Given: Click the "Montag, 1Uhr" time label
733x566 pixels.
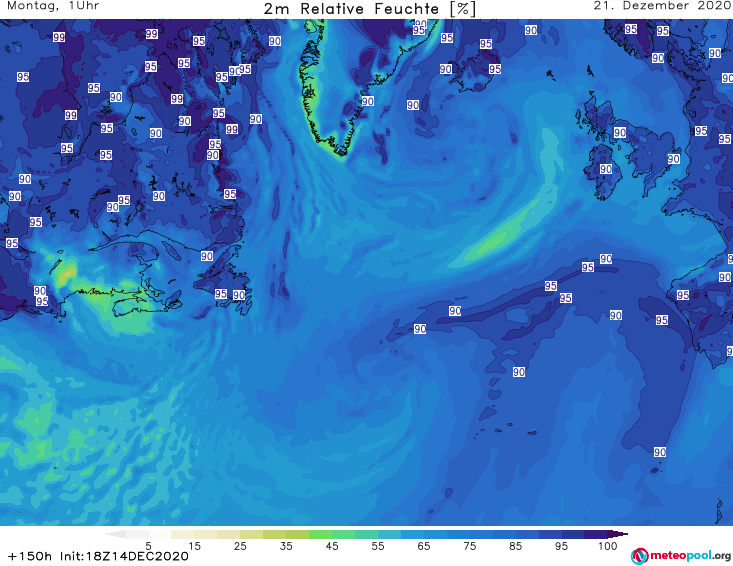Looking at the screenshot, I should 53,6.
